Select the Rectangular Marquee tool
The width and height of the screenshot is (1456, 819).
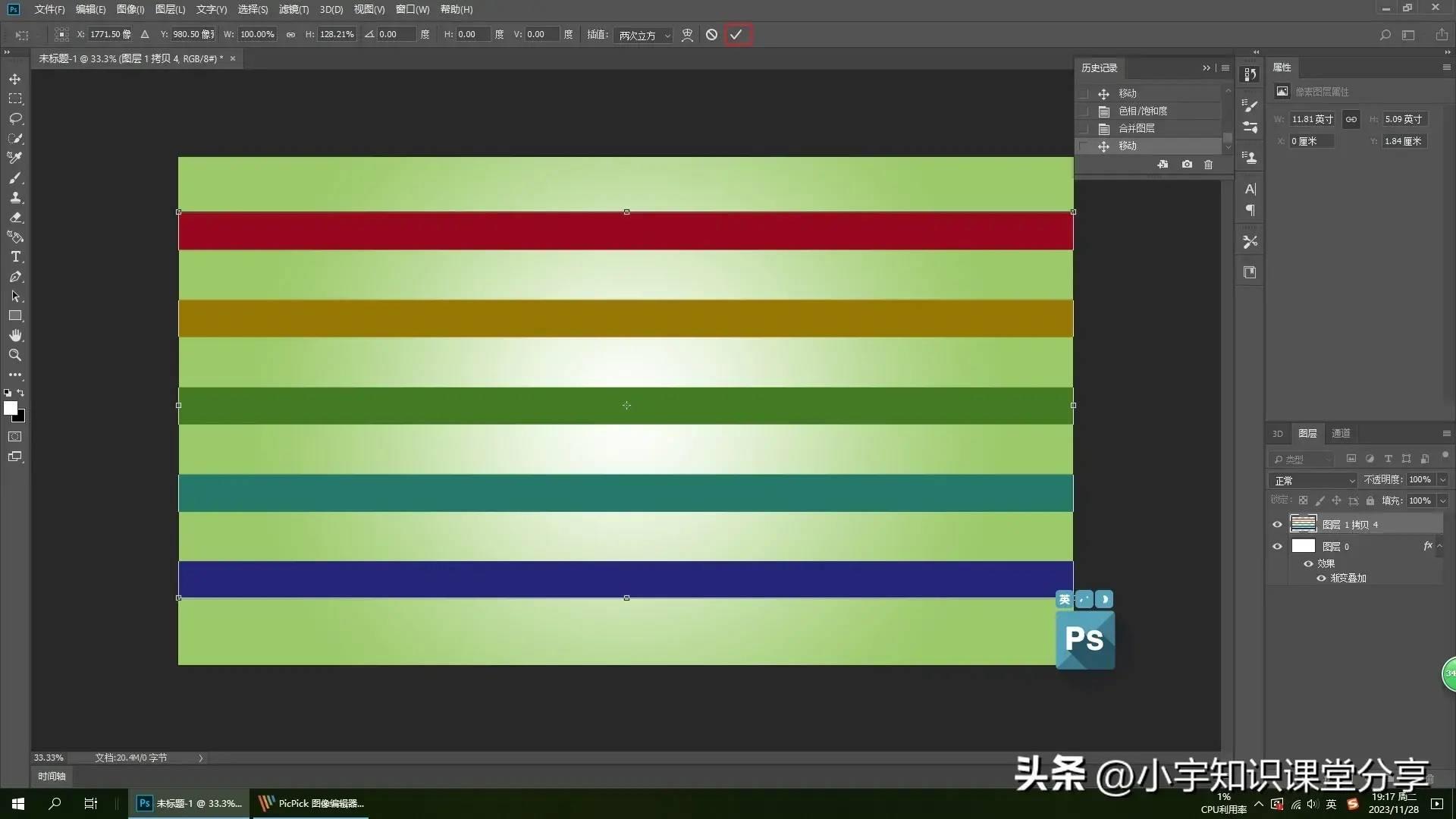(15, 99)
